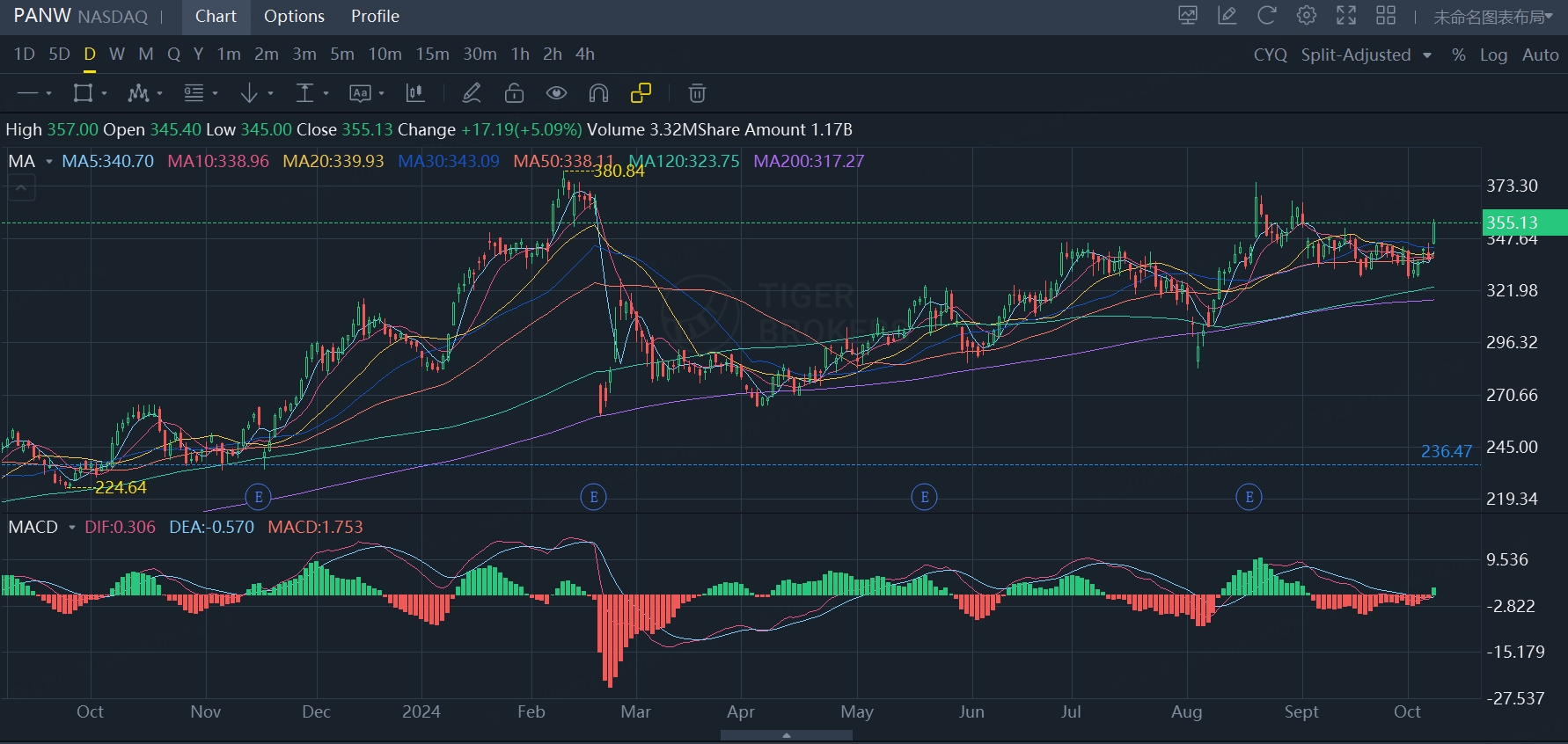The height and width of the screenshot is (744, 1568).
Task: Select the rectangle shape tool
Action: (83, 93)
